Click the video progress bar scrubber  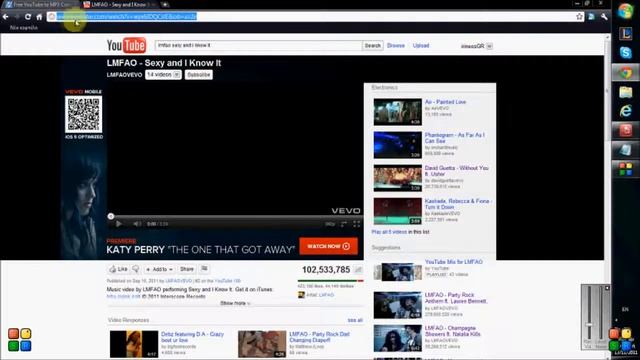point(111,216)
